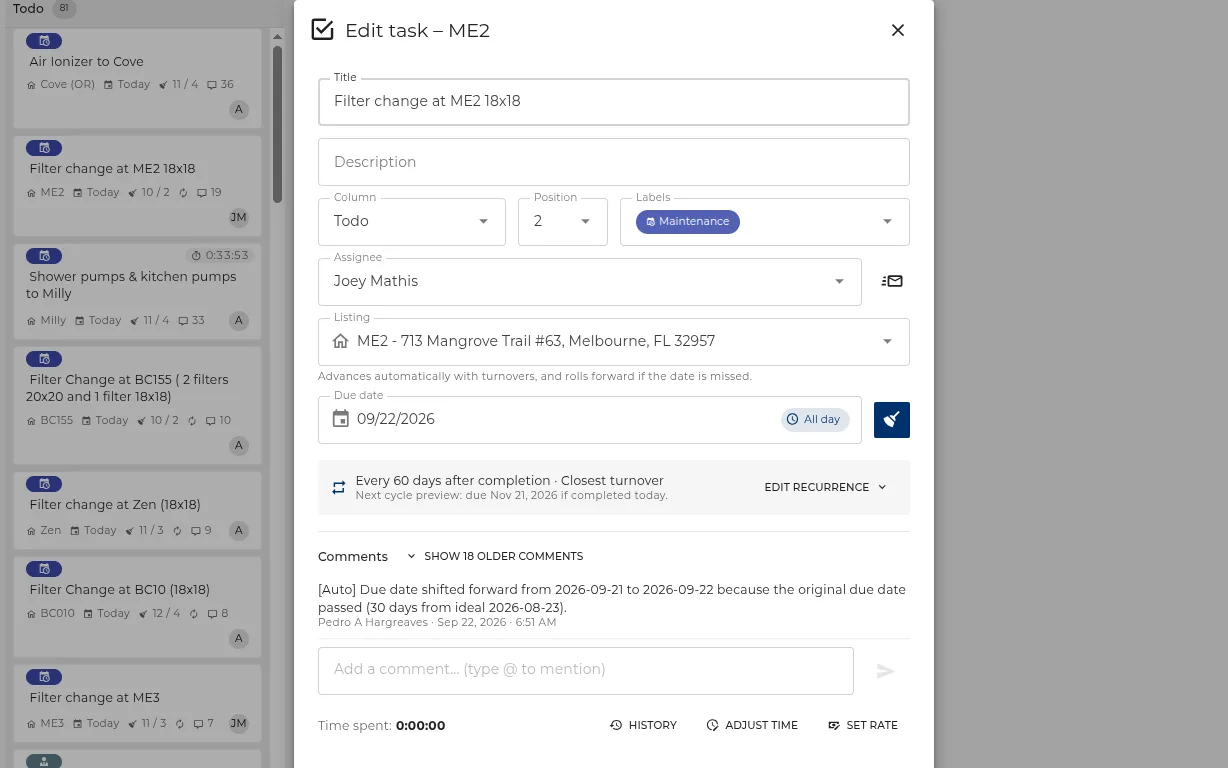Click the JM avatar on ME2 card
Screen dimensions: 1228x768
point(238,217)
